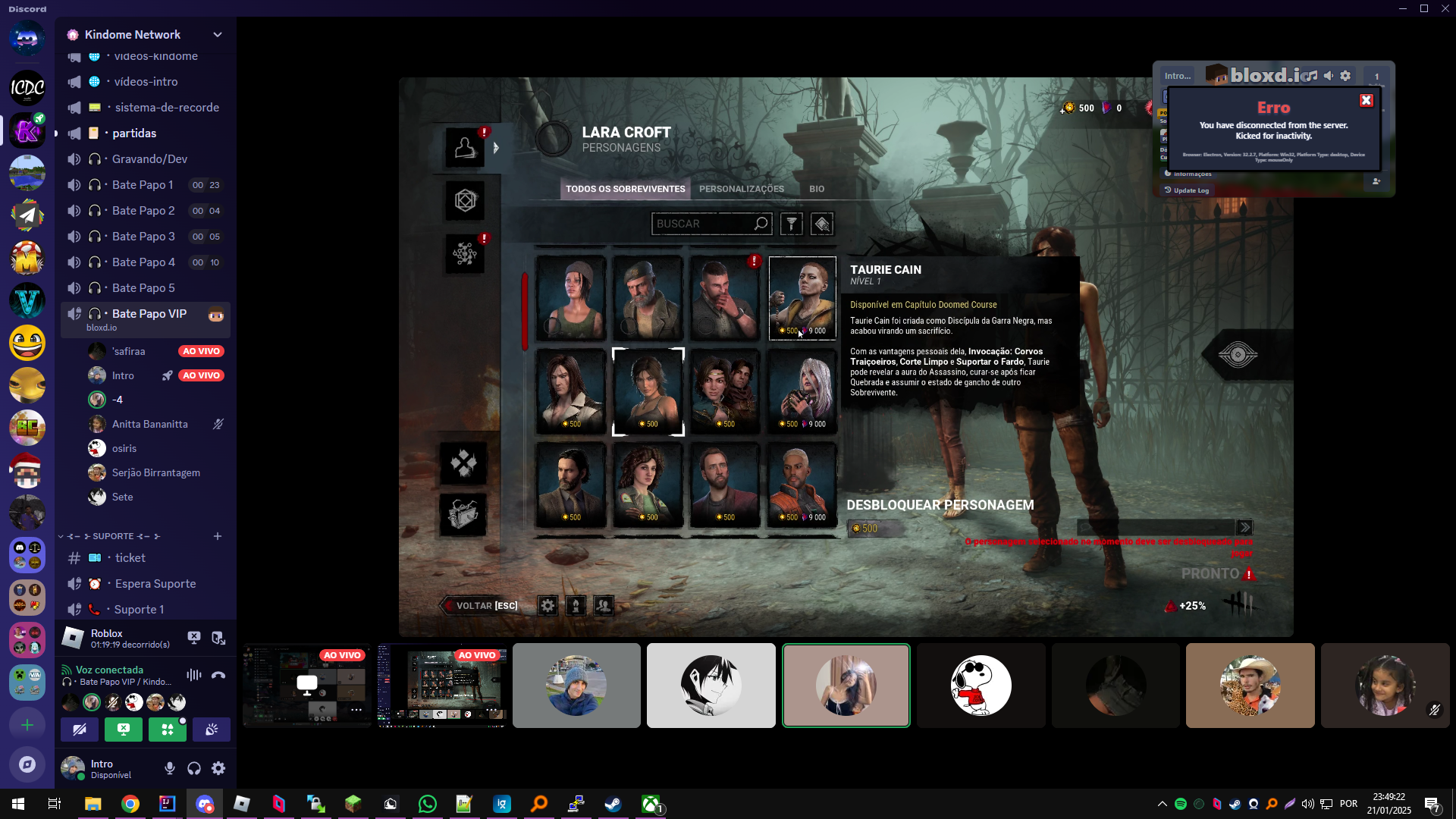Open bloxd.io settings gear
Screen dimensions: 1456x819
[1345, 76]
